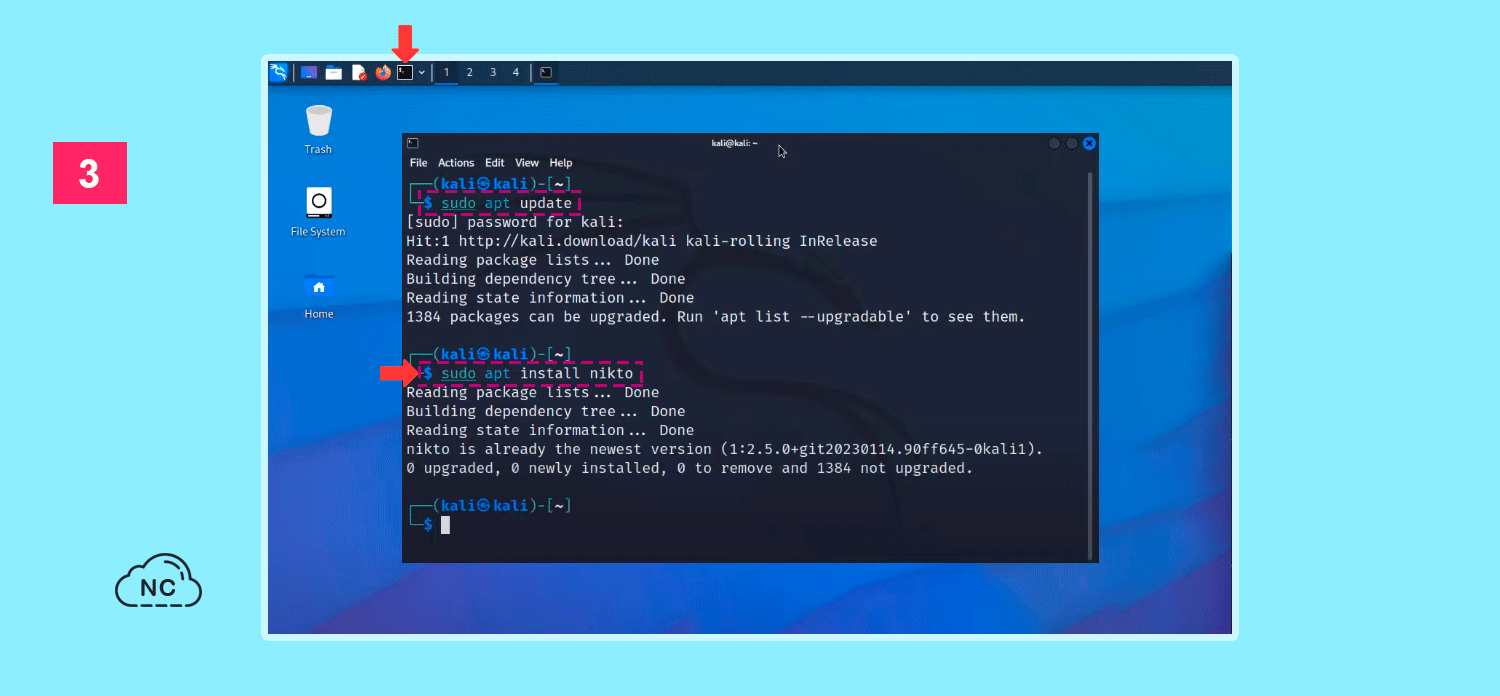
Task: Launch Firefox from the top panel
Action: tap(383, 72)
